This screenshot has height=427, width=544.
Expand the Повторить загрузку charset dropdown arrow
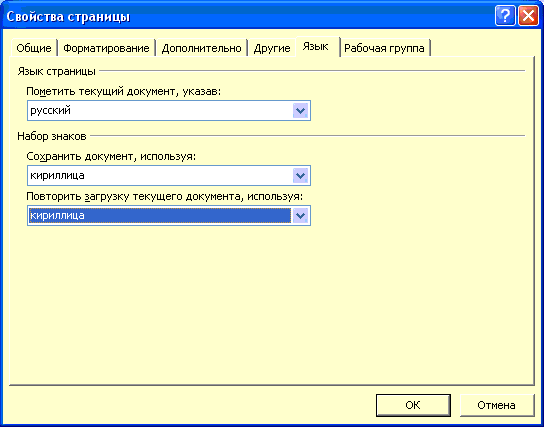300,216
